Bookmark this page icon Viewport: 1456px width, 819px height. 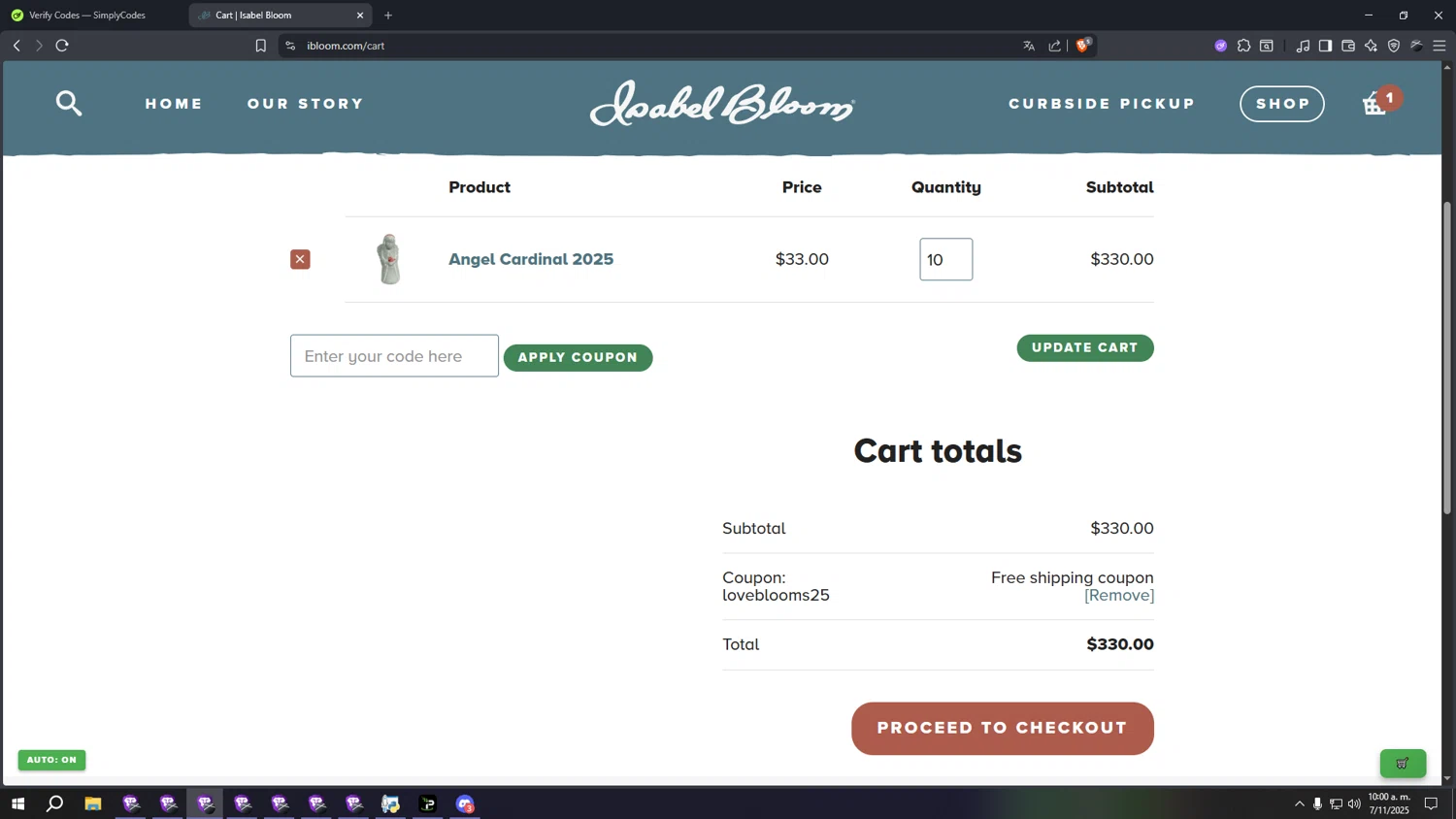[260, 46]
